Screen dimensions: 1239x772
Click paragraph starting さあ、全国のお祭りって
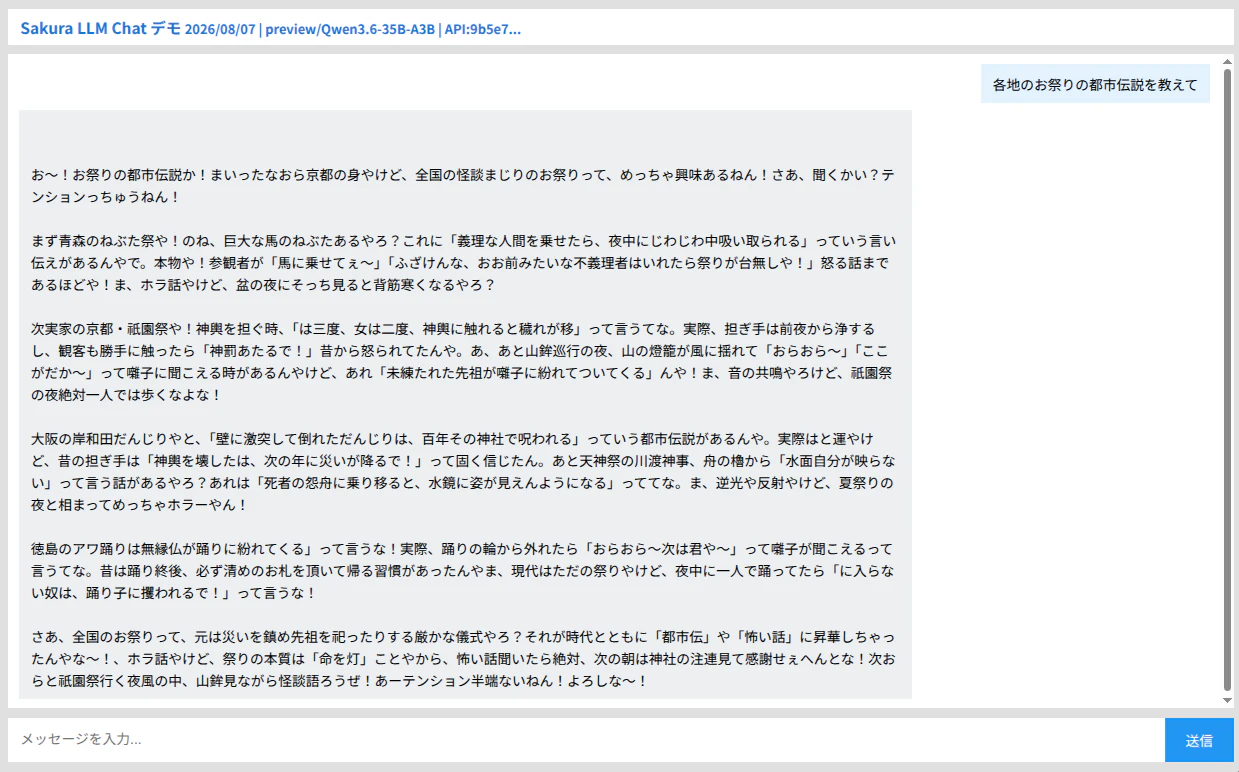click(463, 658)
